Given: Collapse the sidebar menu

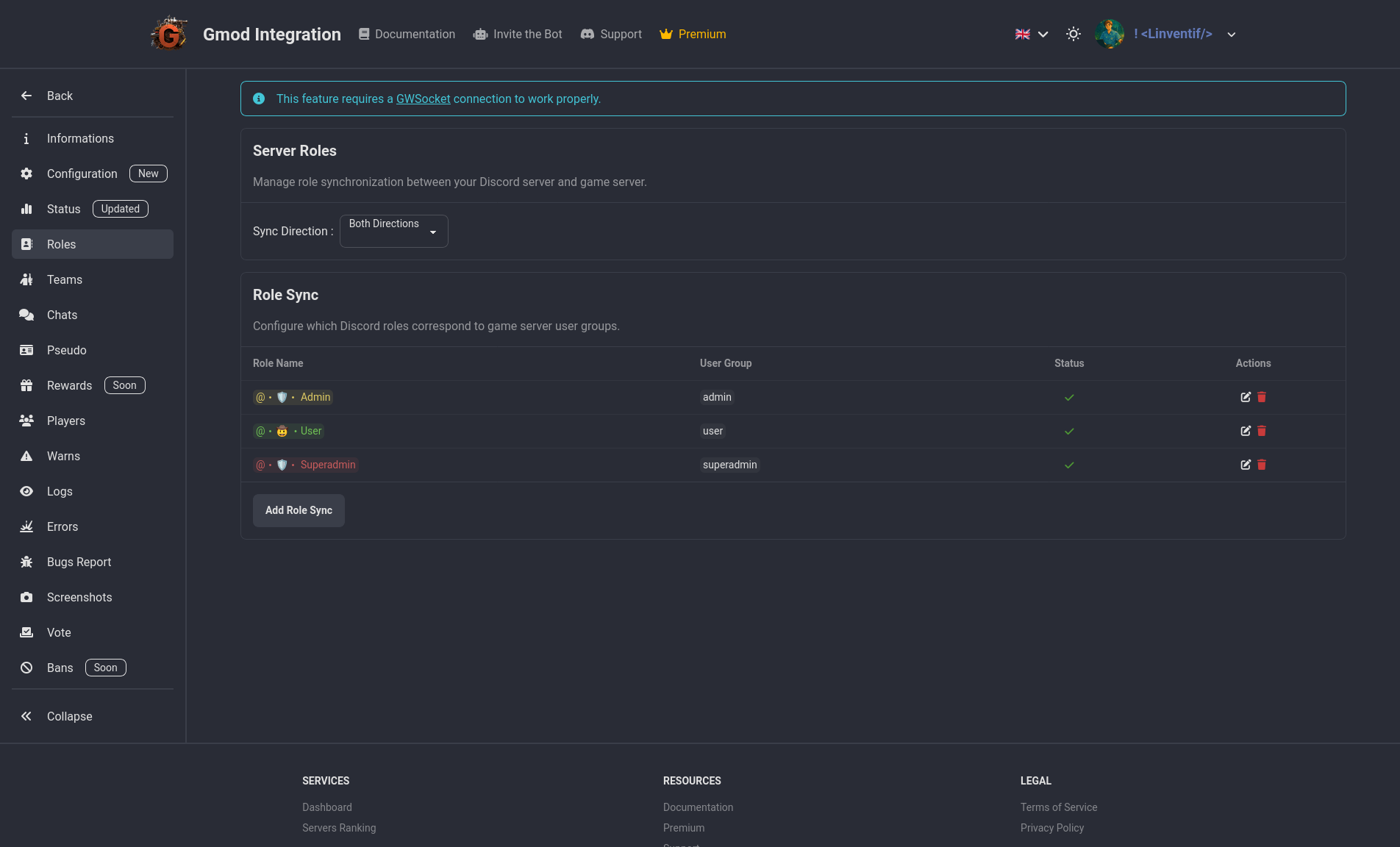Looking at the screenshot, I should 69,716.
